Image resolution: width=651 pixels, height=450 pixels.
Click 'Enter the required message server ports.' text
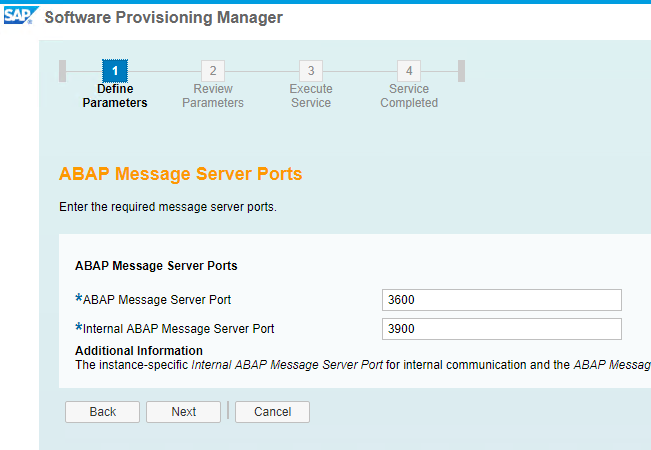click(168, 207)
